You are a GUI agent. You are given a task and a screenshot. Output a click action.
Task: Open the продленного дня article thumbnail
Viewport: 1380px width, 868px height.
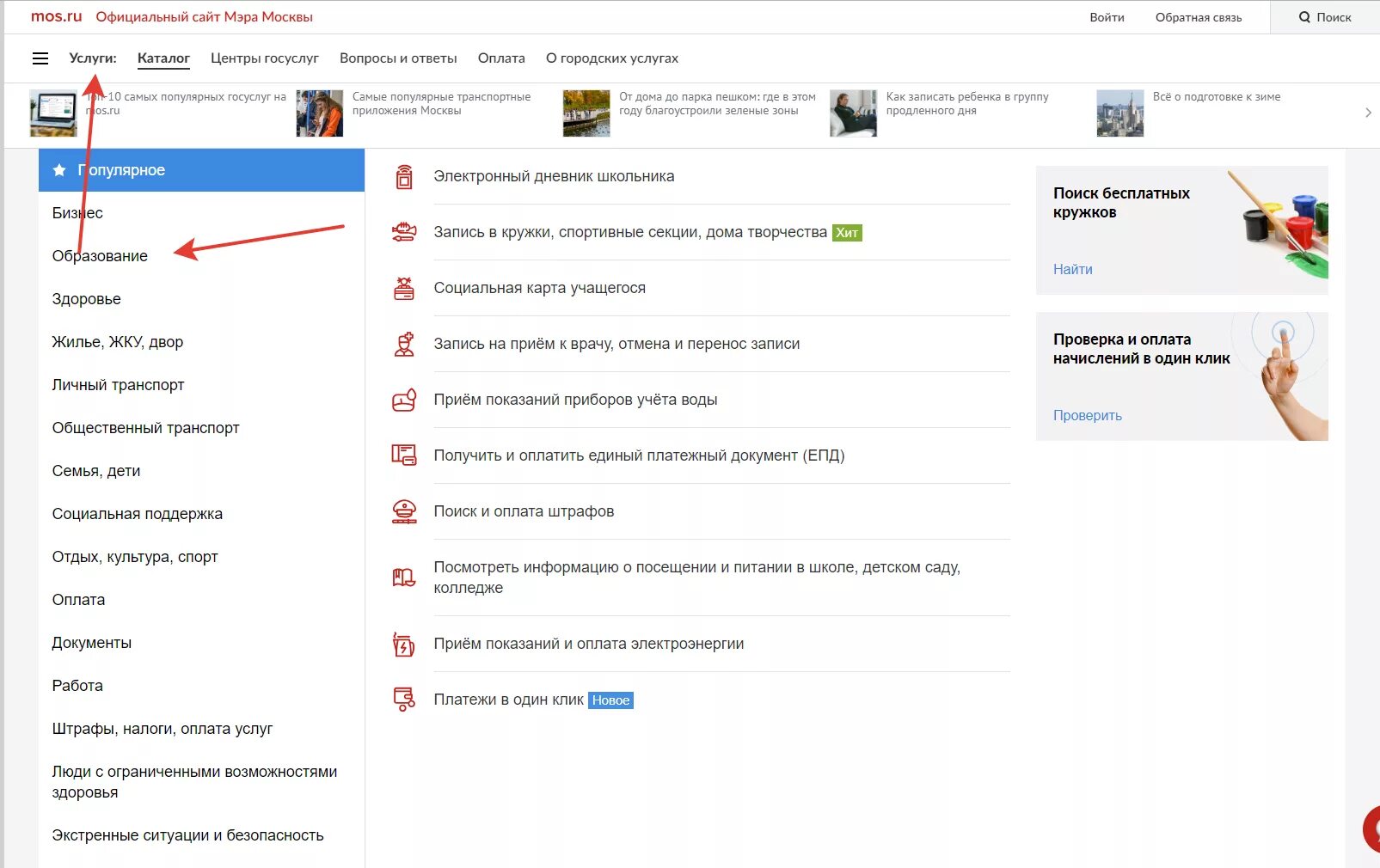tap(853, 113)
